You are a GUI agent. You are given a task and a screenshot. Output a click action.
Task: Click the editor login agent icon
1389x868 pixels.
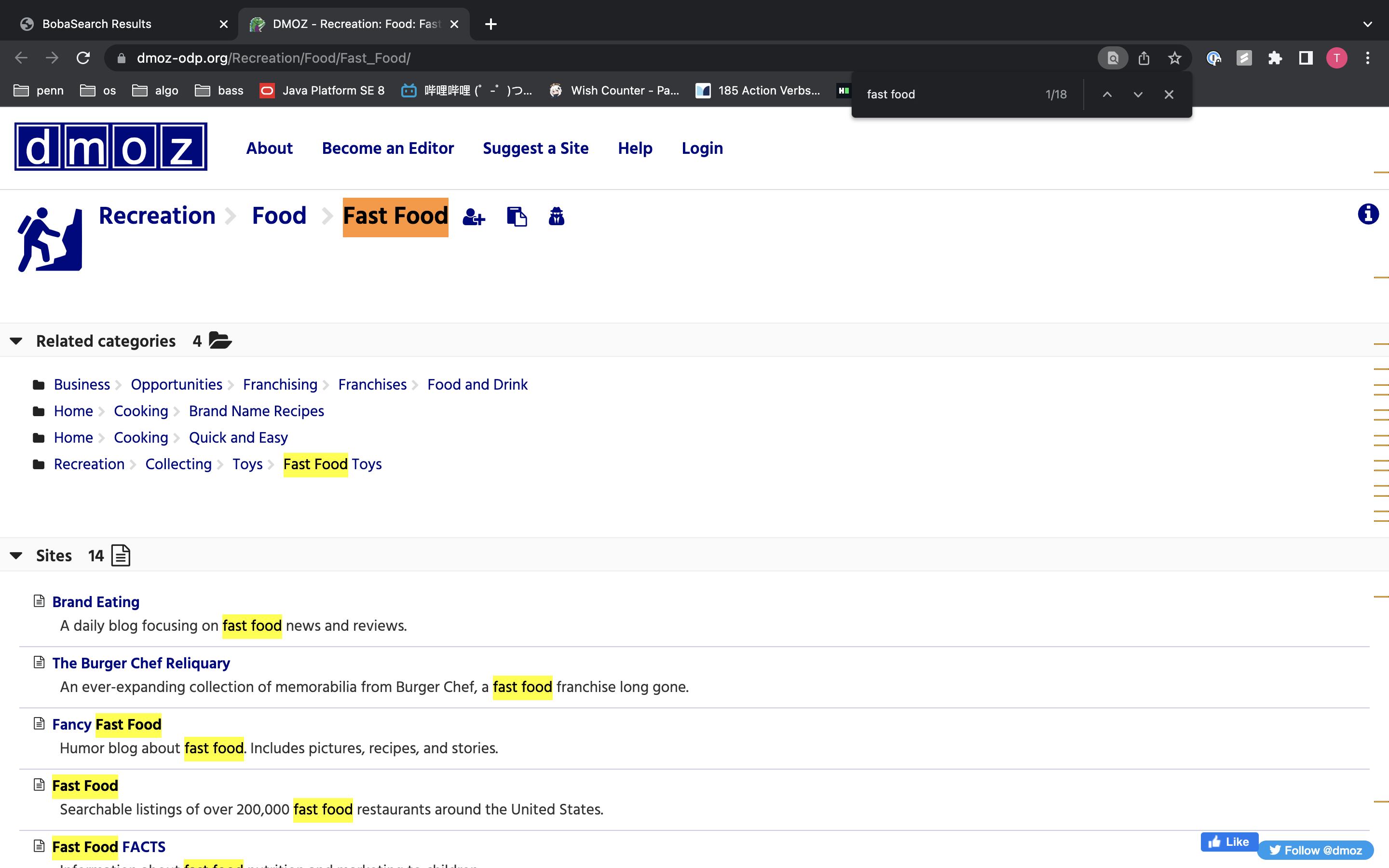(x=556, y=217)
